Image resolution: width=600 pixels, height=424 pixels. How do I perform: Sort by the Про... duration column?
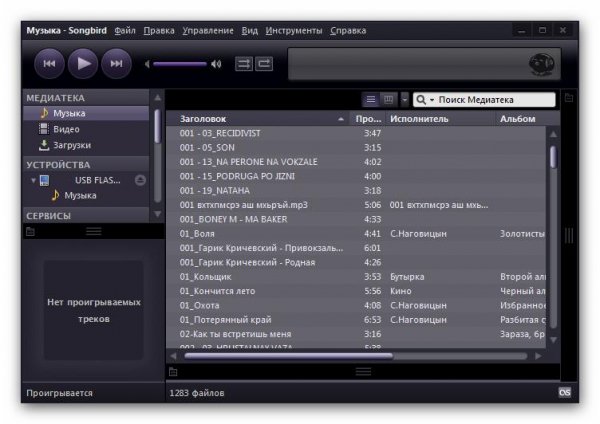pos(368,119)
